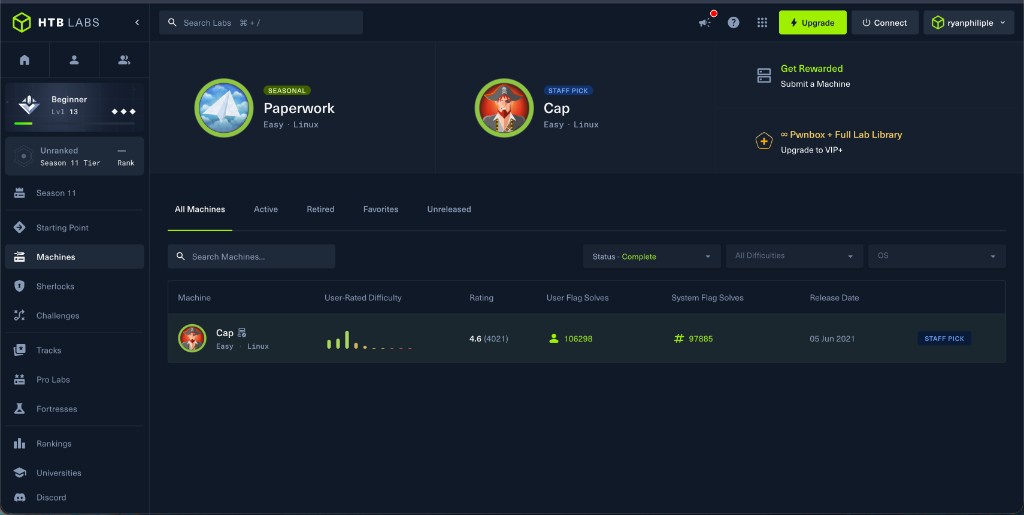
Task: Click the Fortresses tower icon
Action: (20, 409)
